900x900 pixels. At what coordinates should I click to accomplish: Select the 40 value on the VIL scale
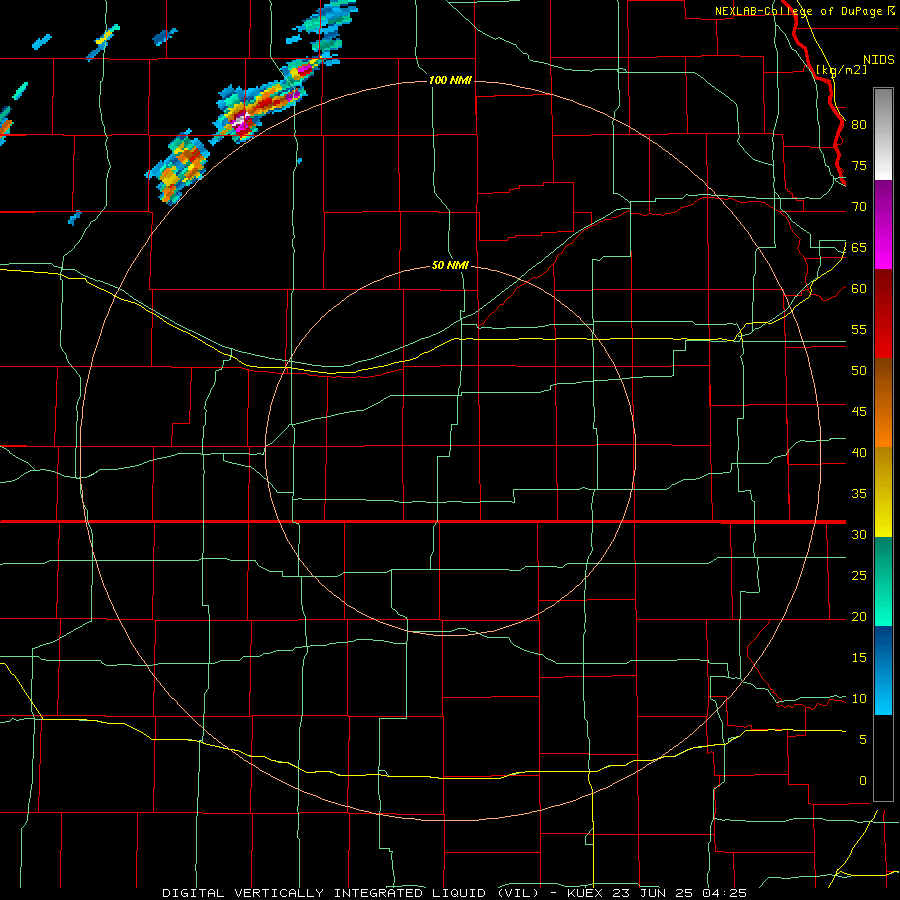coord(859,453)
